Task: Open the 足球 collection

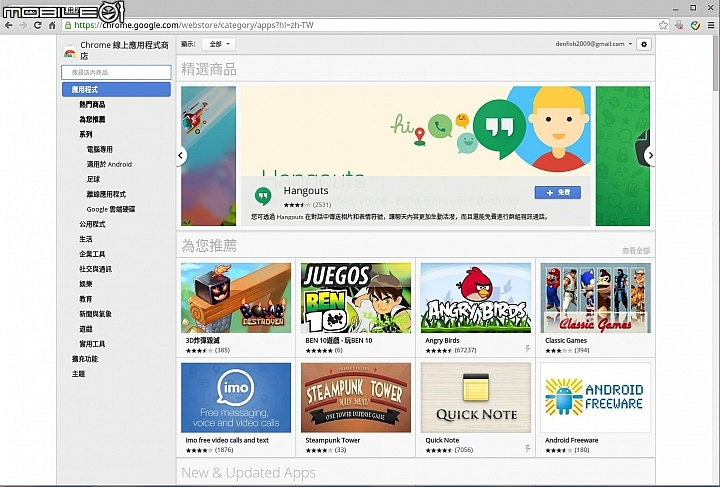Action: click(93, 179)
